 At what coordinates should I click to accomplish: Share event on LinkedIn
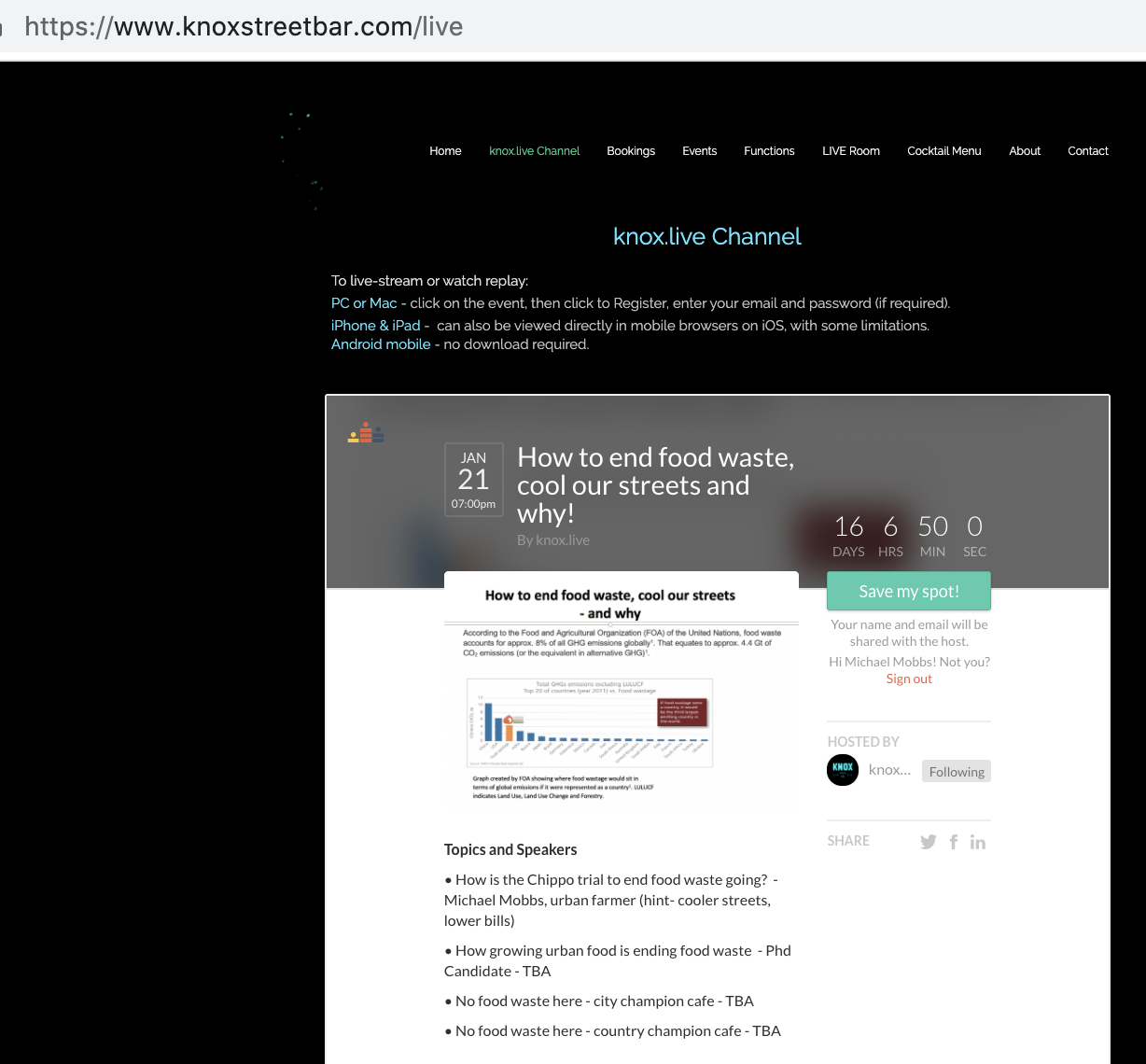pos(978,842)
